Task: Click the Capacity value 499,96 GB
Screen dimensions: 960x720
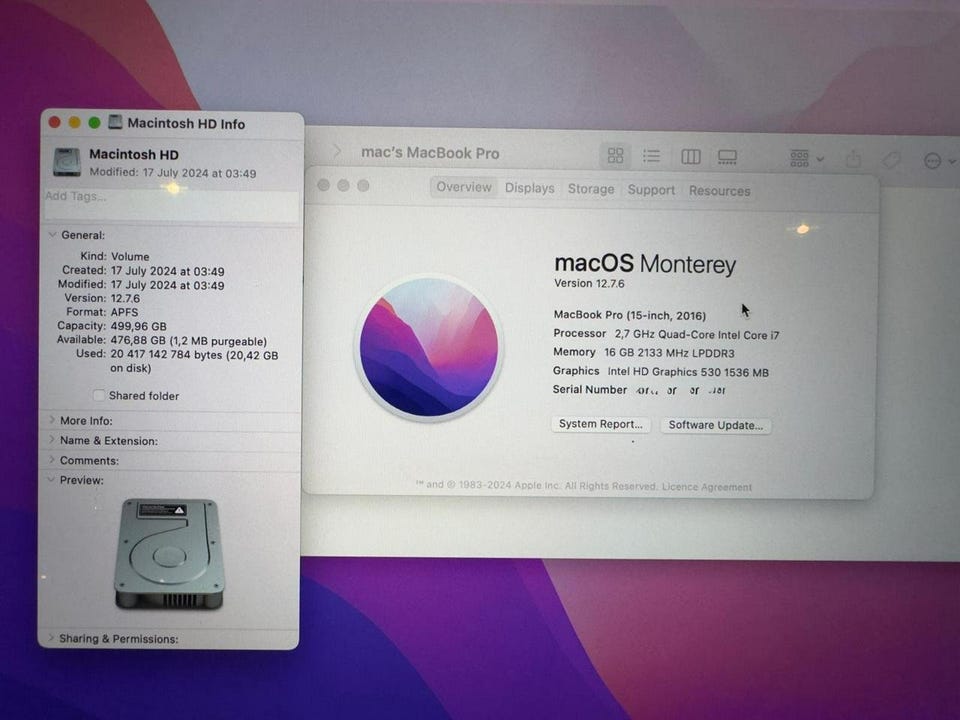Action: coord(138,326)
